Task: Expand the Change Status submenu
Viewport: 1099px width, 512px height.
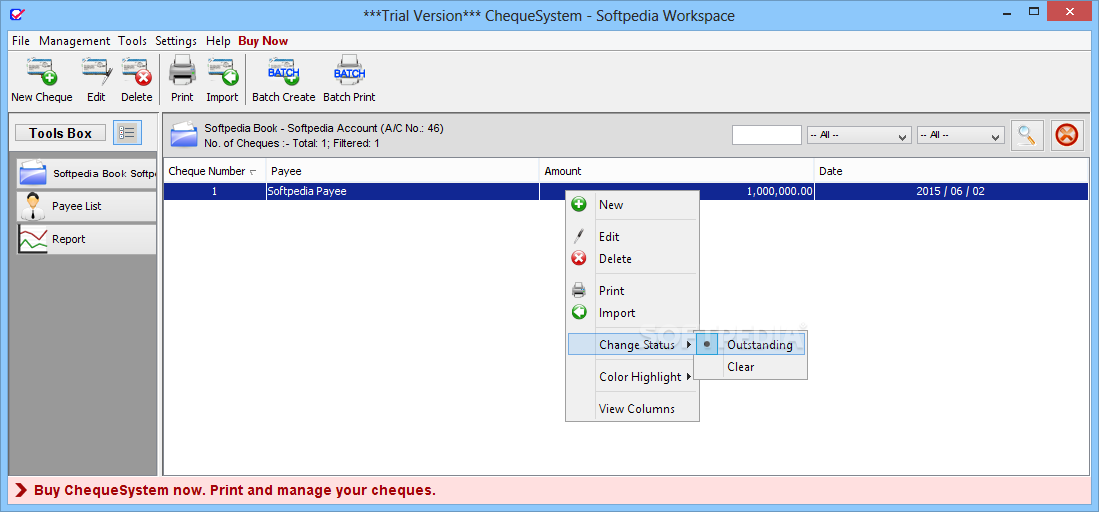Action: [x=632, y=344]
